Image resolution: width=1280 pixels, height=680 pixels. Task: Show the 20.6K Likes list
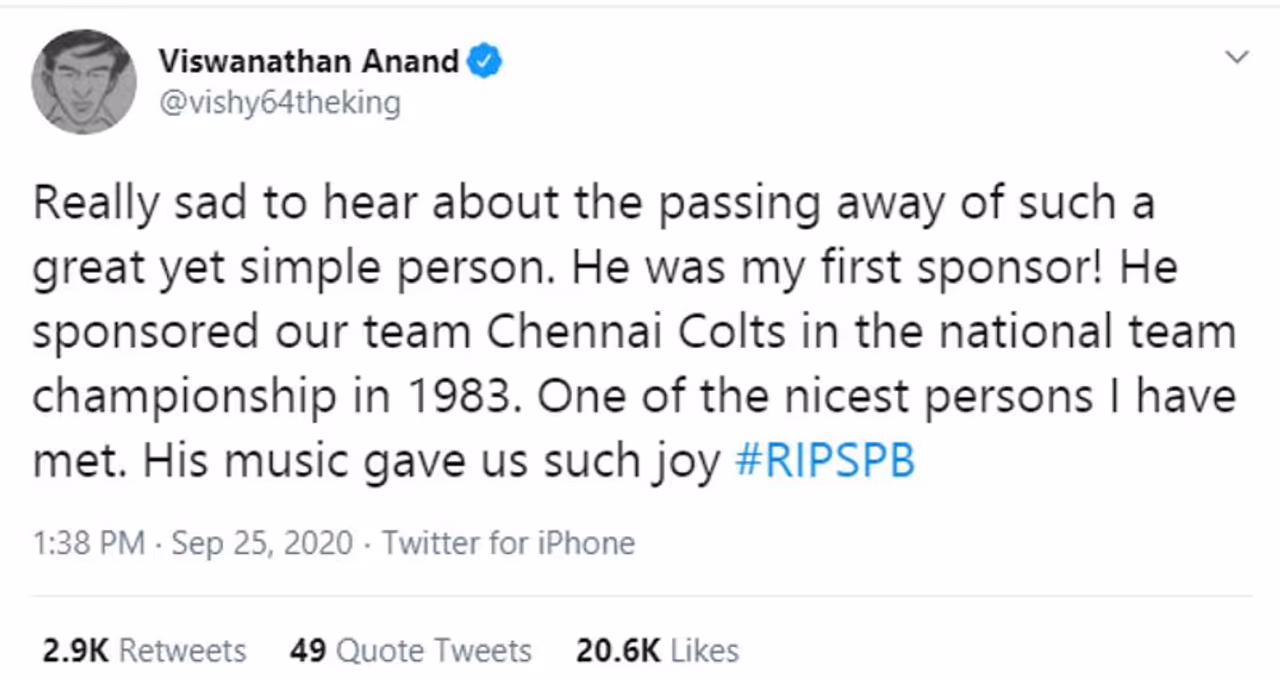tap(657, 651)
